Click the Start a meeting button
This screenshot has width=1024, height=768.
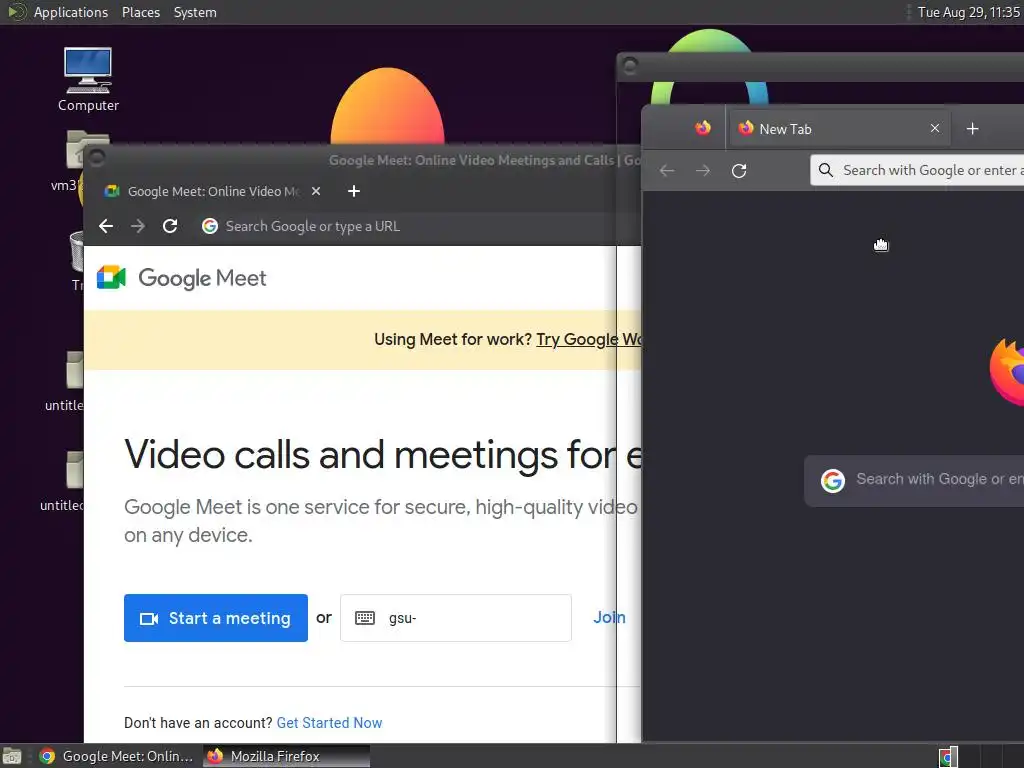point(216,618)
